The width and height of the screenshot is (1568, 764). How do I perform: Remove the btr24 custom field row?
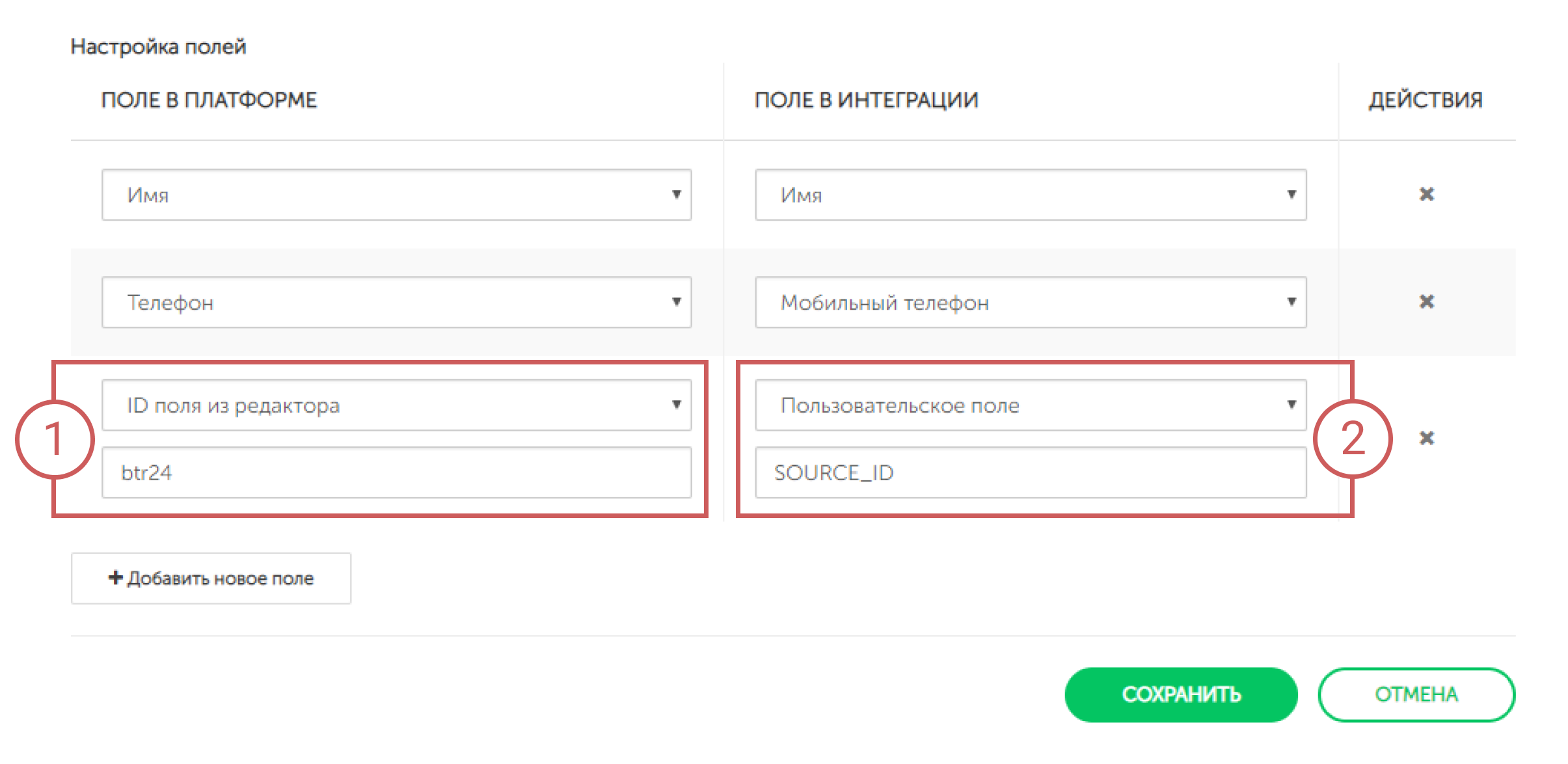(1426, 438)
